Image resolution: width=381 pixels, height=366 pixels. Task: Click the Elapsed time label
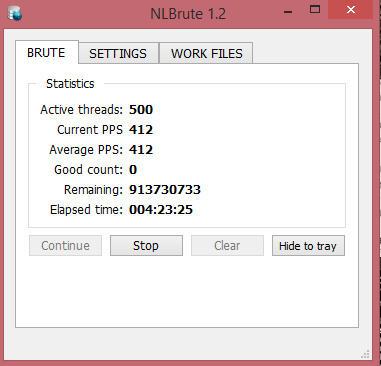click(x=86, y=210)
